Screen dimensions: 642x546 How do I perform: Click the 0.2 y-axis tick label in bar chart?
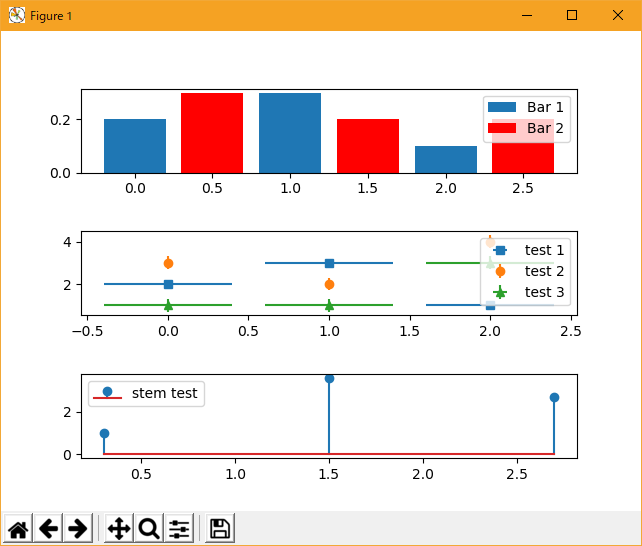click(x=60, y=120)
